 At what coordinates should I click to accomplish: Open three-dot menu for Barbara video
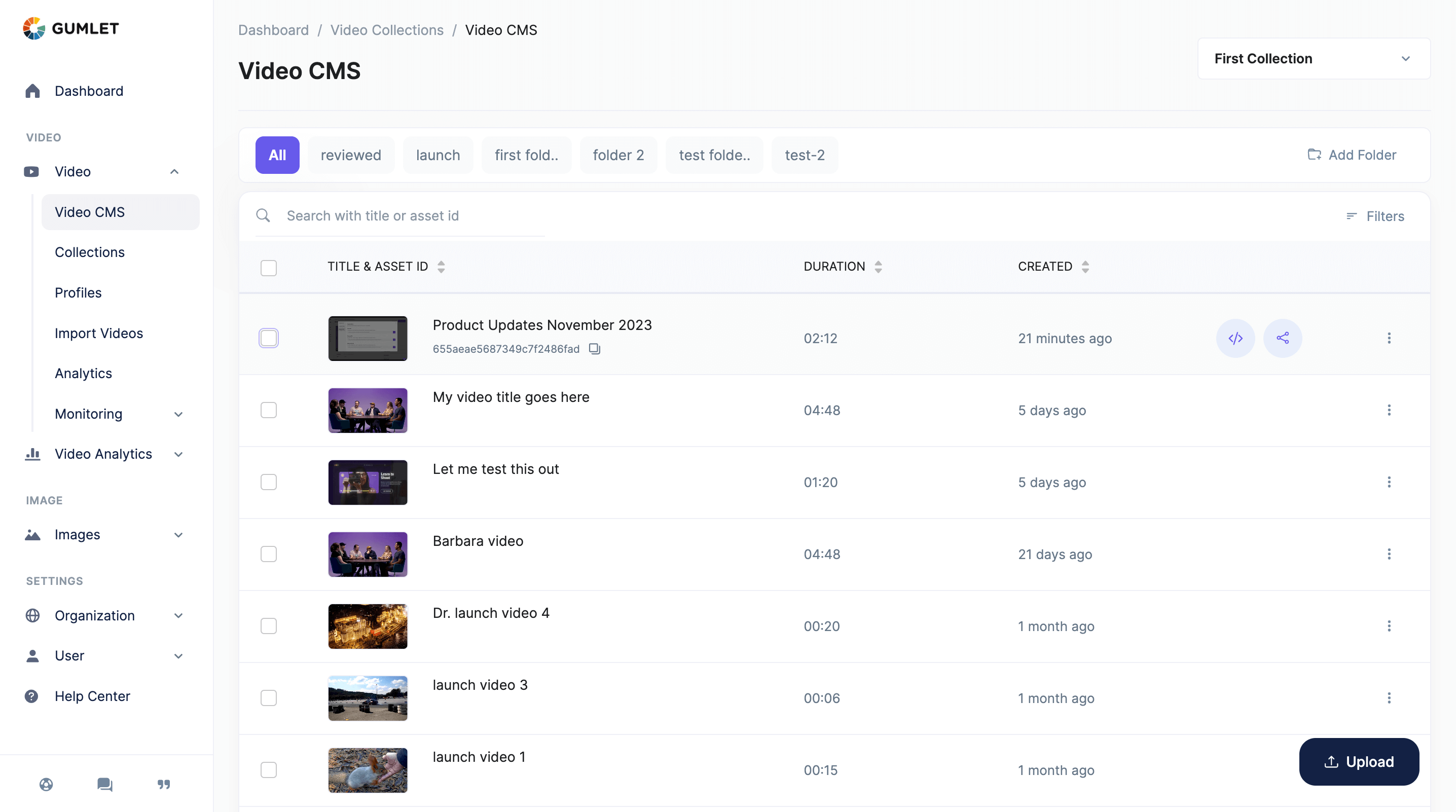tap(1389, 554)
